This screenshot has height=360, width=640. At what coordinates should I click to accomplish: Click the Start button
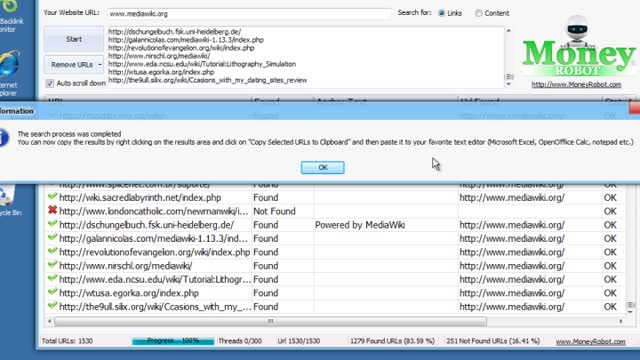[74, 39]
